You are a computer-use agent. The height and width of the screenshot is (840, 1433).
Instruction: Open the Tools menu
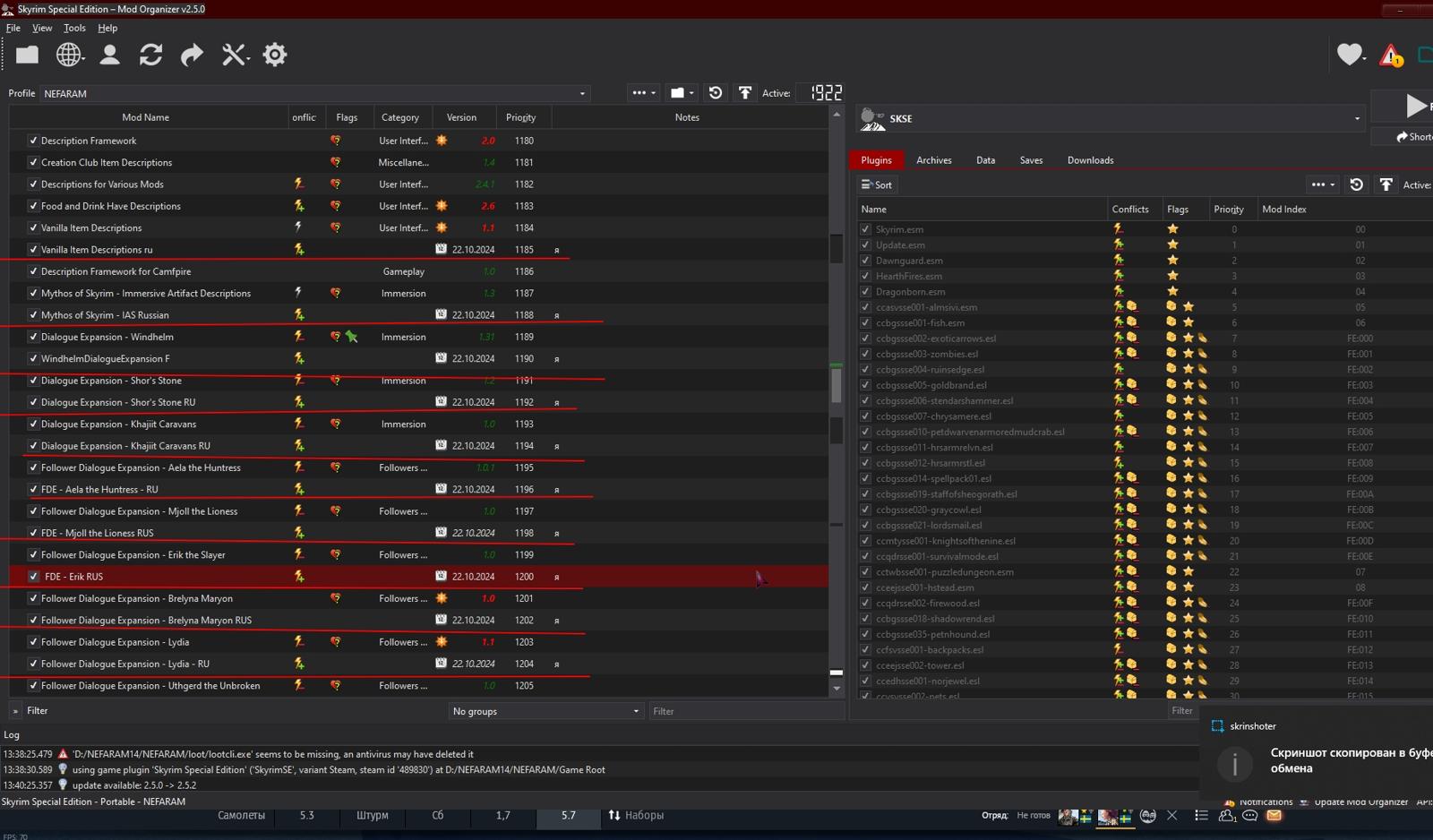coord(74,28)
